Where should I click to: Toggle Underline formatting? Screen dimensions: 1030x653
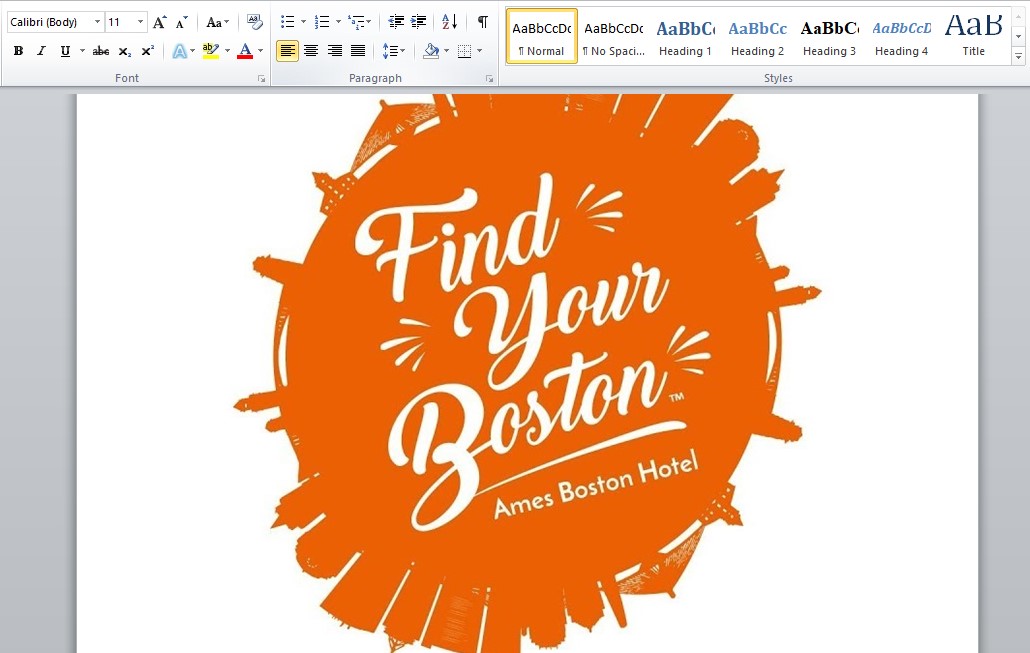point(65,51)
